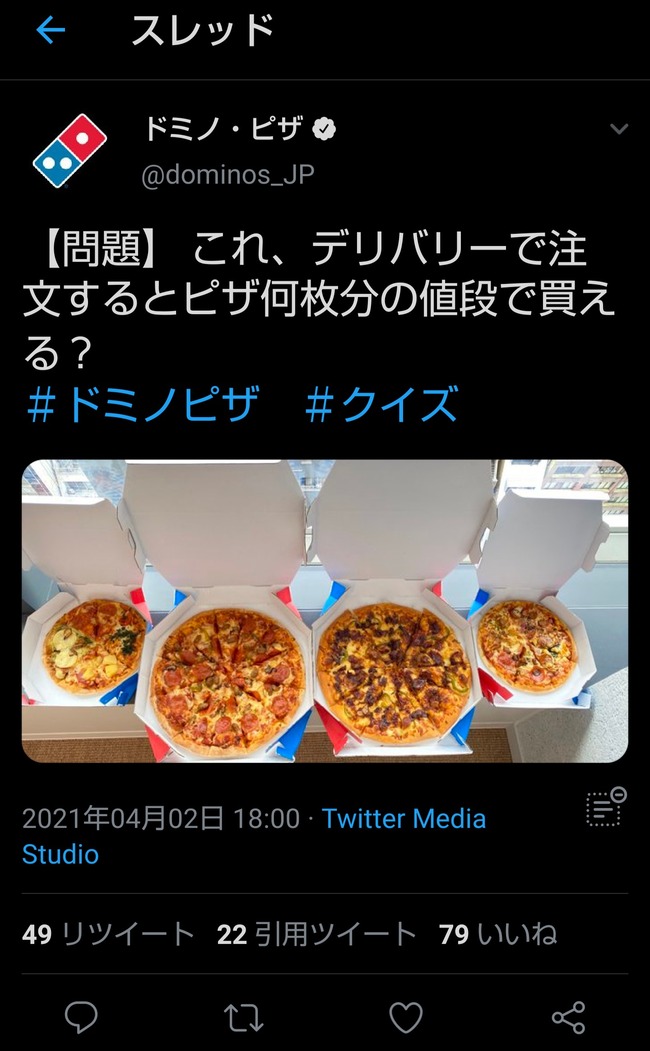Tap the share icon

[568, 1017]
